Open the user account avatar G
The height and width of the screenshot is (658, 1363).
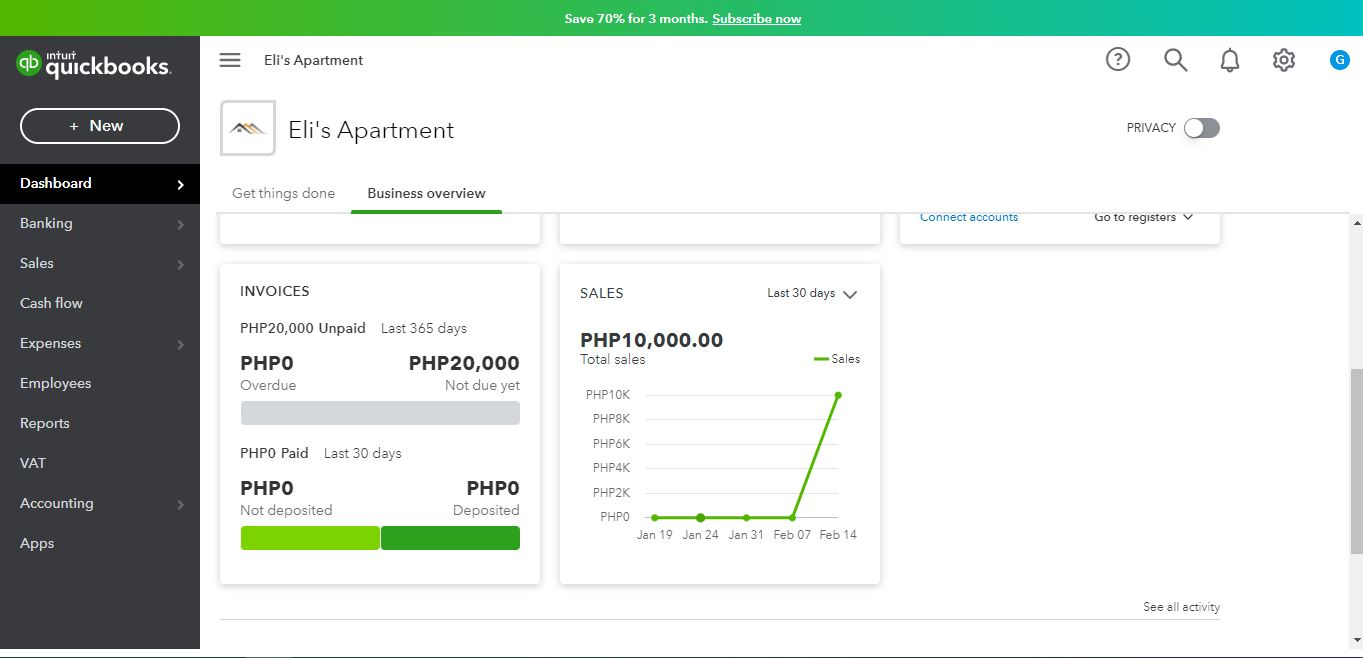click(x=1340, y=60)
